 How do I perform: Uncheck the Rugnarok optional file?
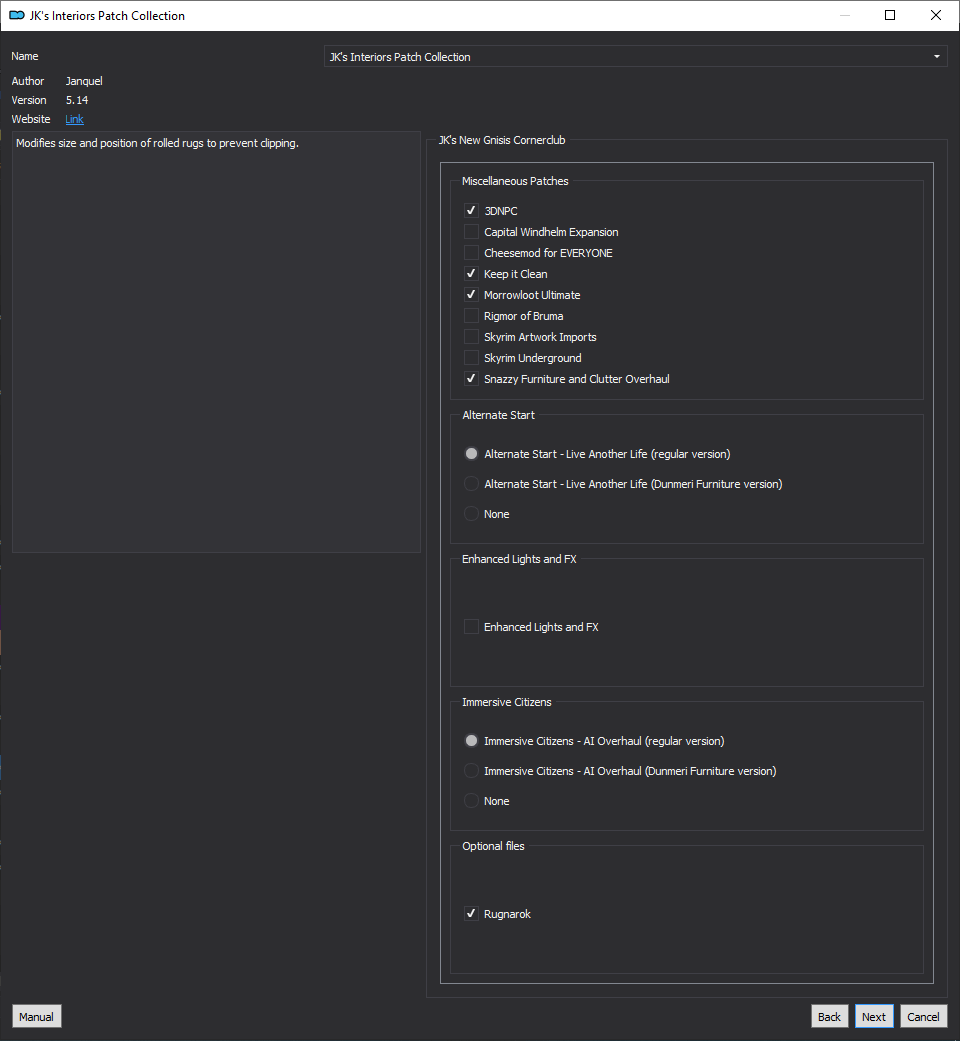pos(471,914)
